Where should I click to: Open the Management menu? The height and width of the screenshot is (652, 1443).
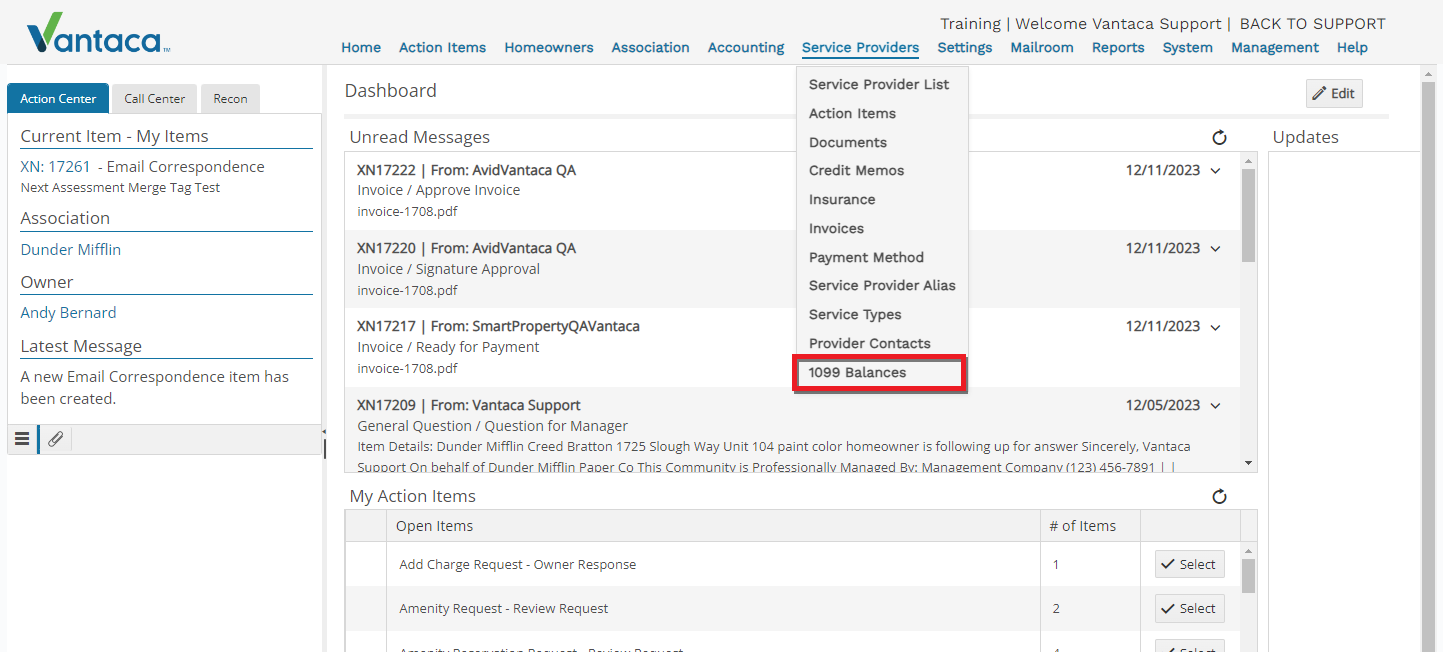[x=1275, y=47]
